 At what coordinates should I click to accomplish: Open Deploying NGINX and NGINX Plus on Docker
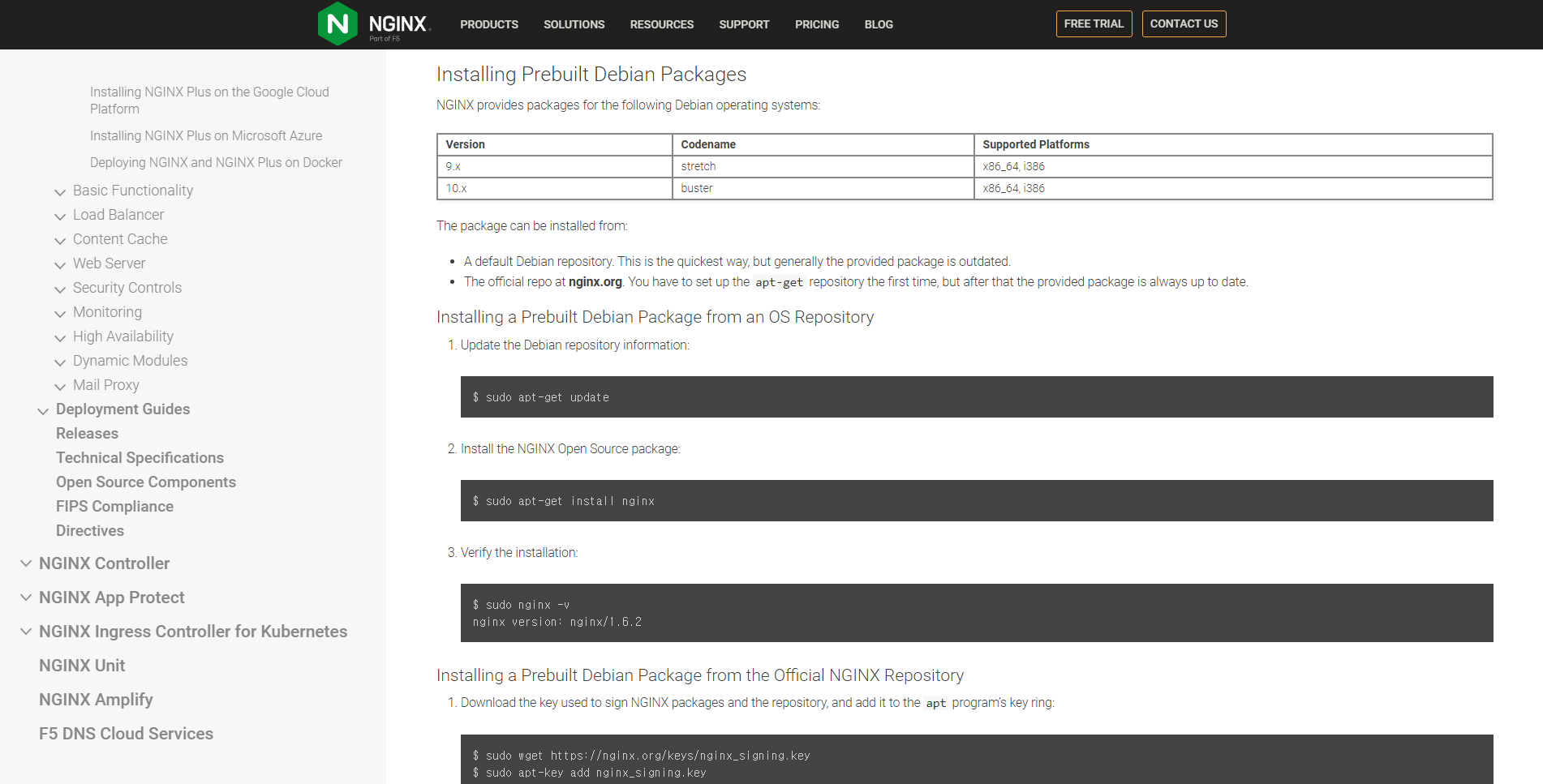coord(216,162)
